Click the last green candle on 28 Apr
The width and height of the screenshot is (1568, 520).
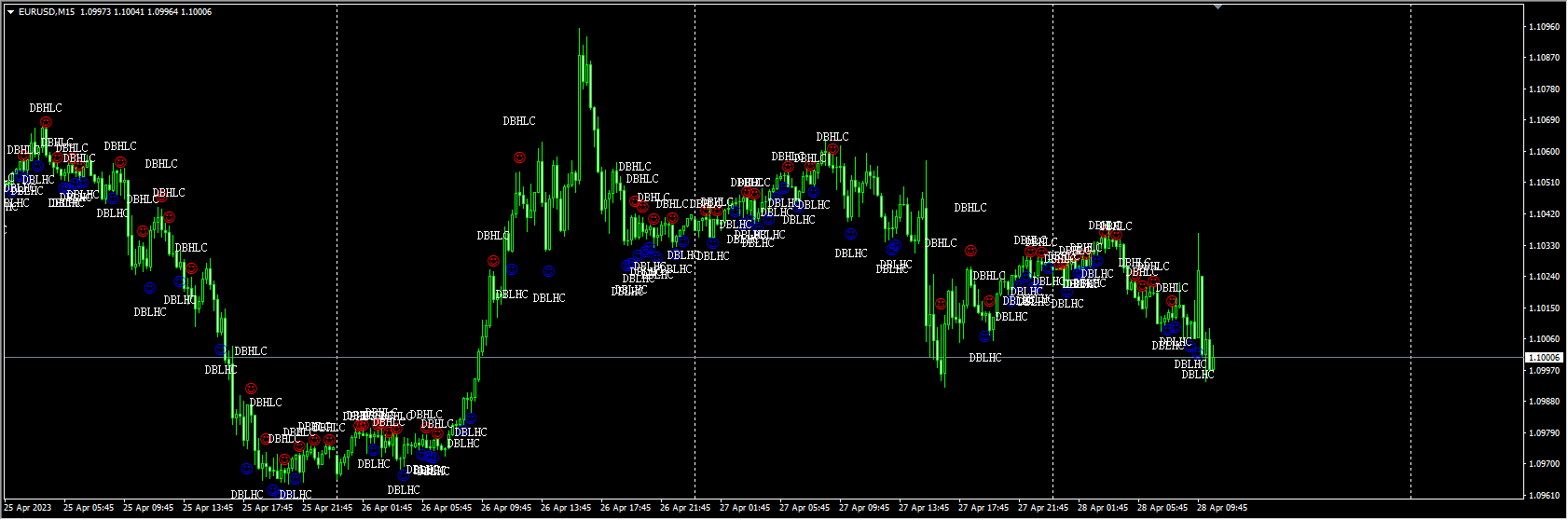click(x=1213, y=357)
